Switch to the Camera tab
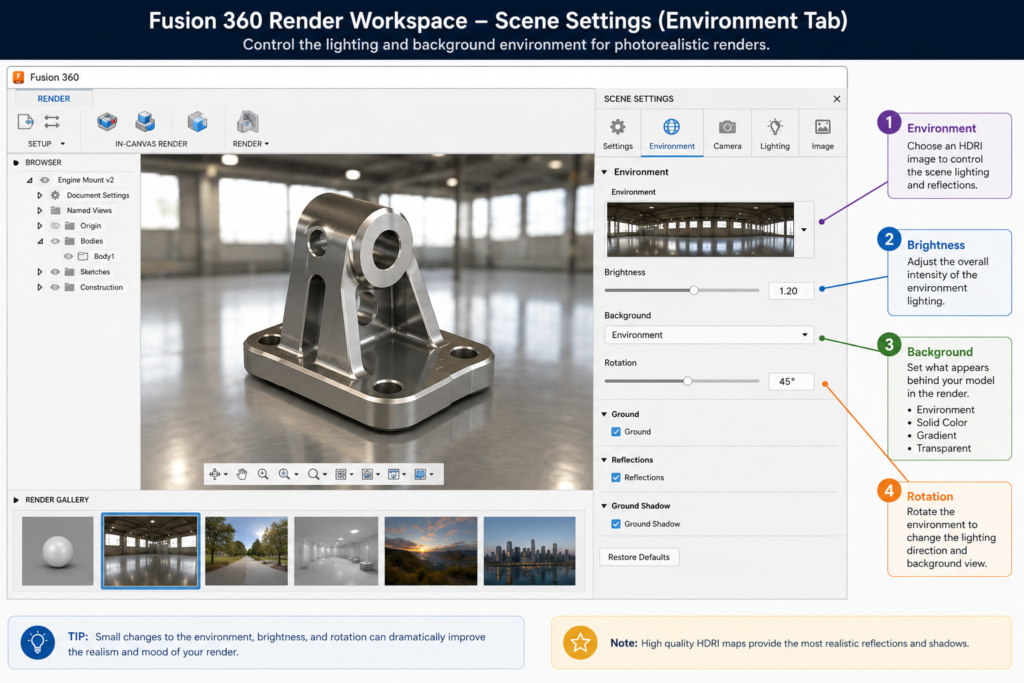The width and height of the screenshot is (1024, 683). click(727, 133)
